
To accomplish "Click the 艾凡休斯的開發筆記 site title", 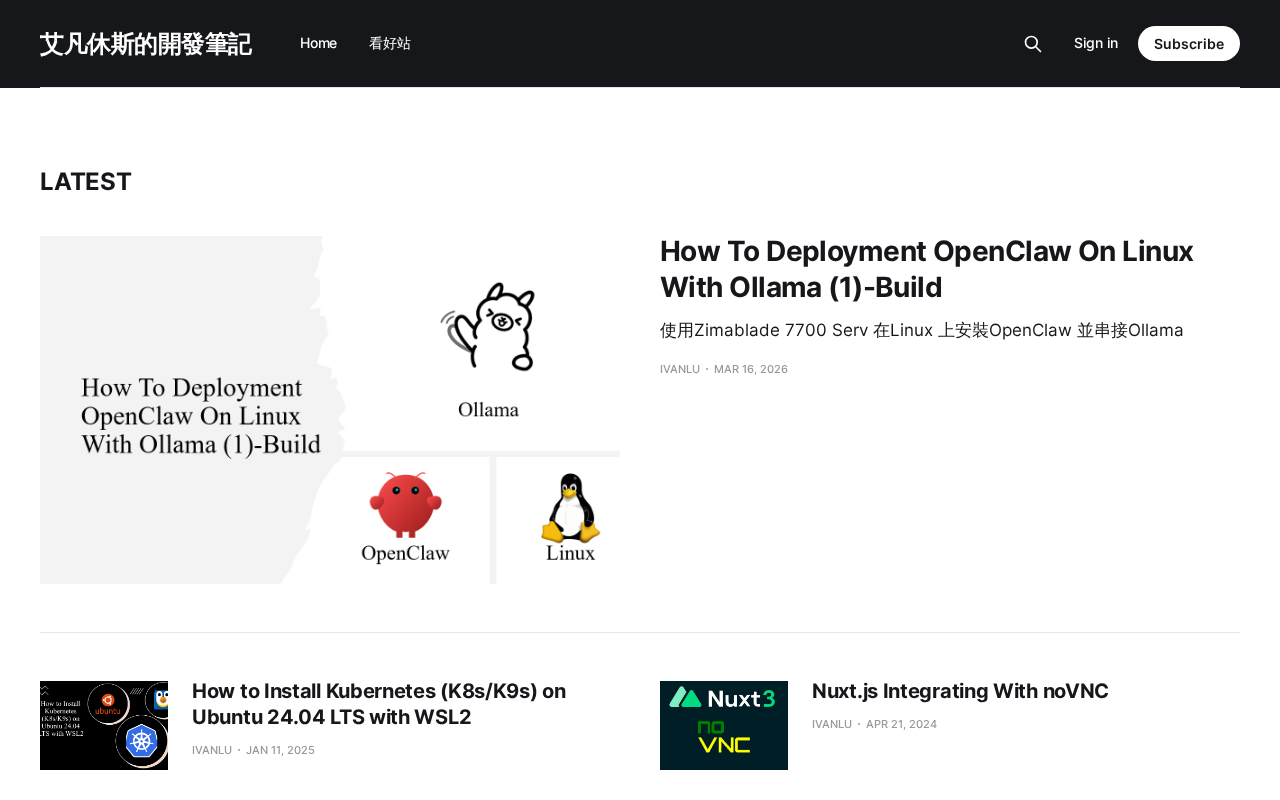I will (146, 44).
